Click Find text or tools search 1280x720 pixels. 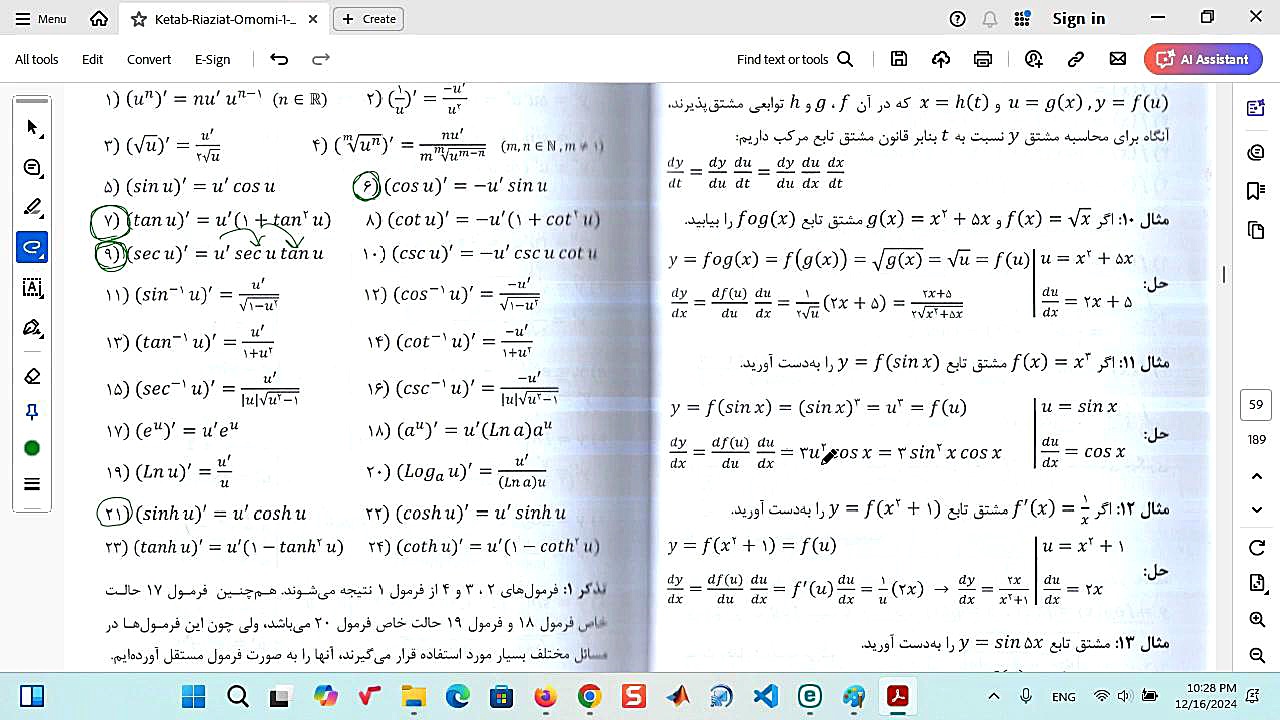795,59
